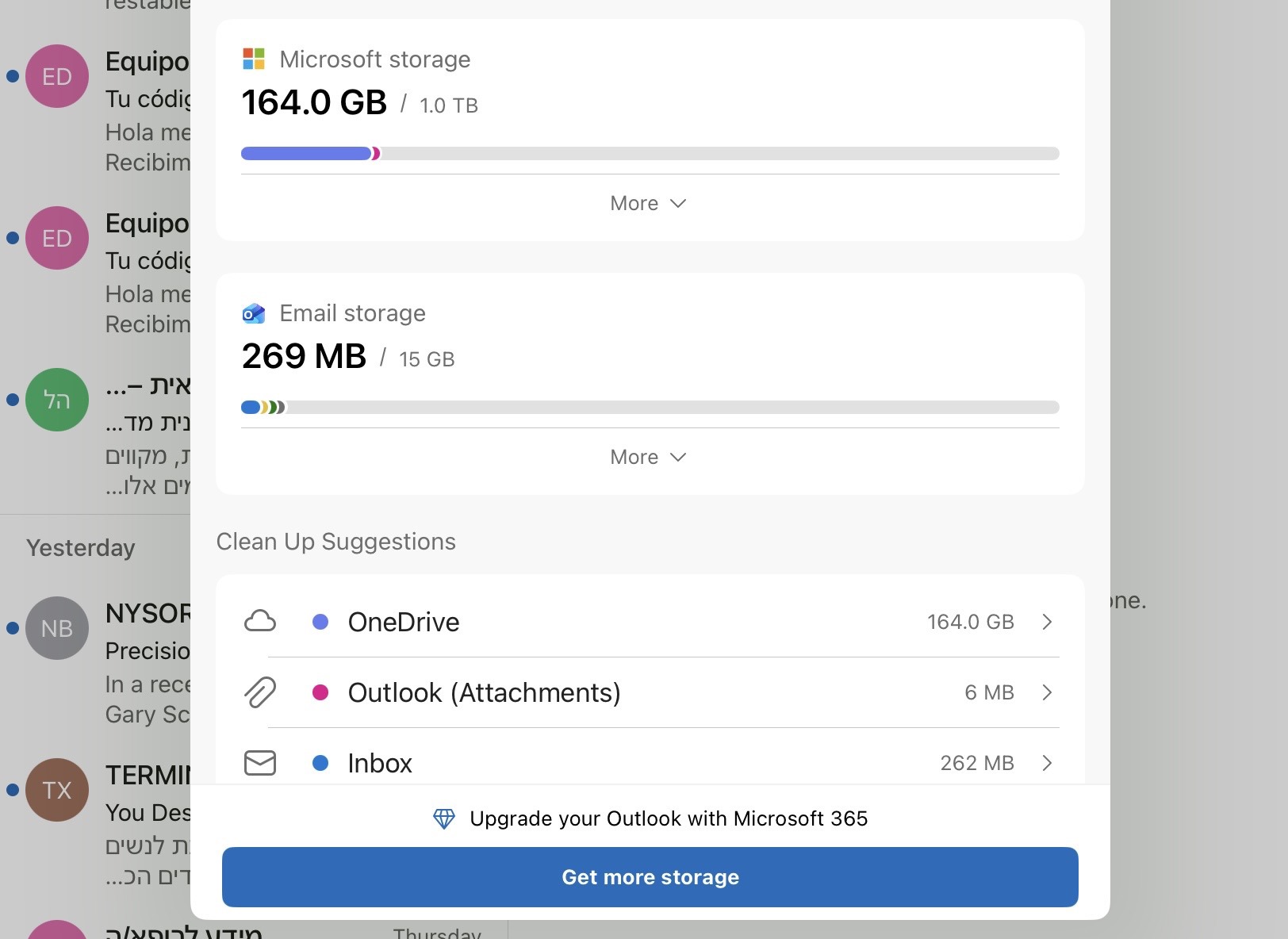The width and height of the screenshot is (1288, 939).
Task: Click the Clean Up Suggestions heading
Action: tap(336, 542)
